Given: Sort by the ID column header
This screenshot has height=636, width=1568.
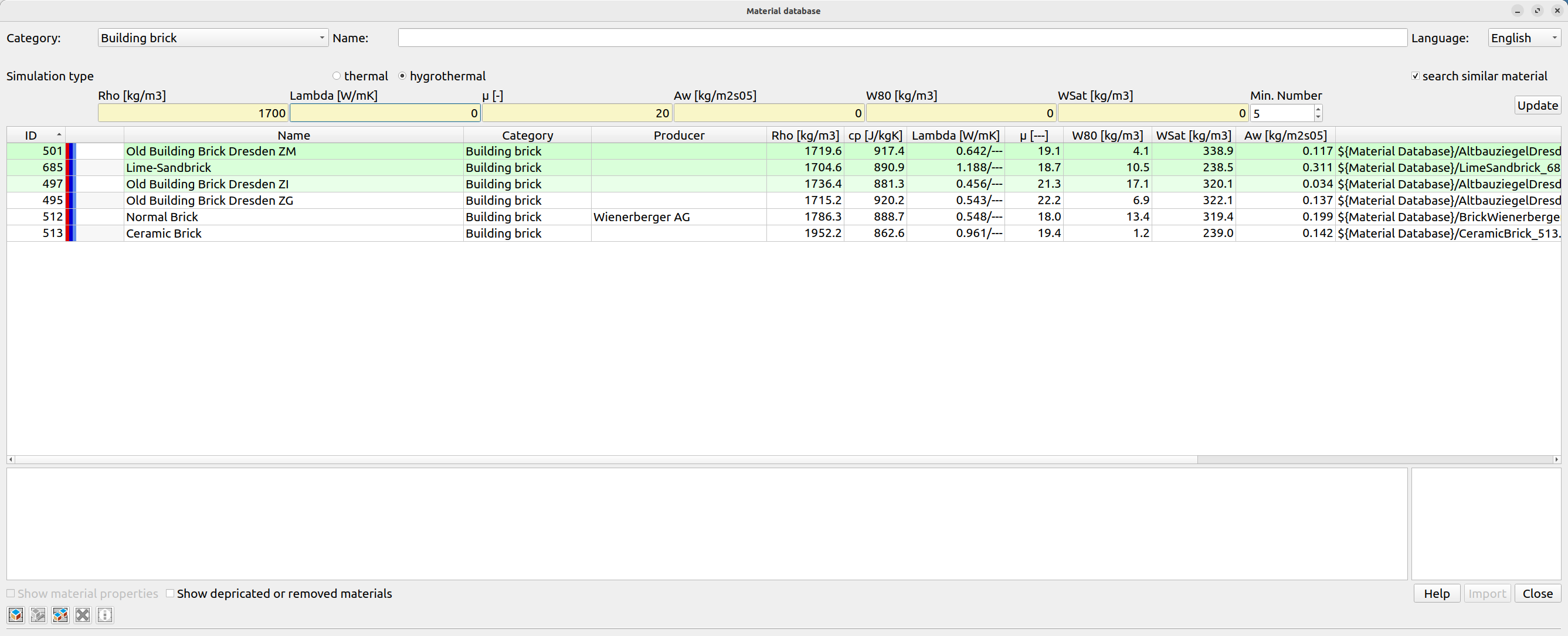Looking at the screenshot, I should coord(36,136).
